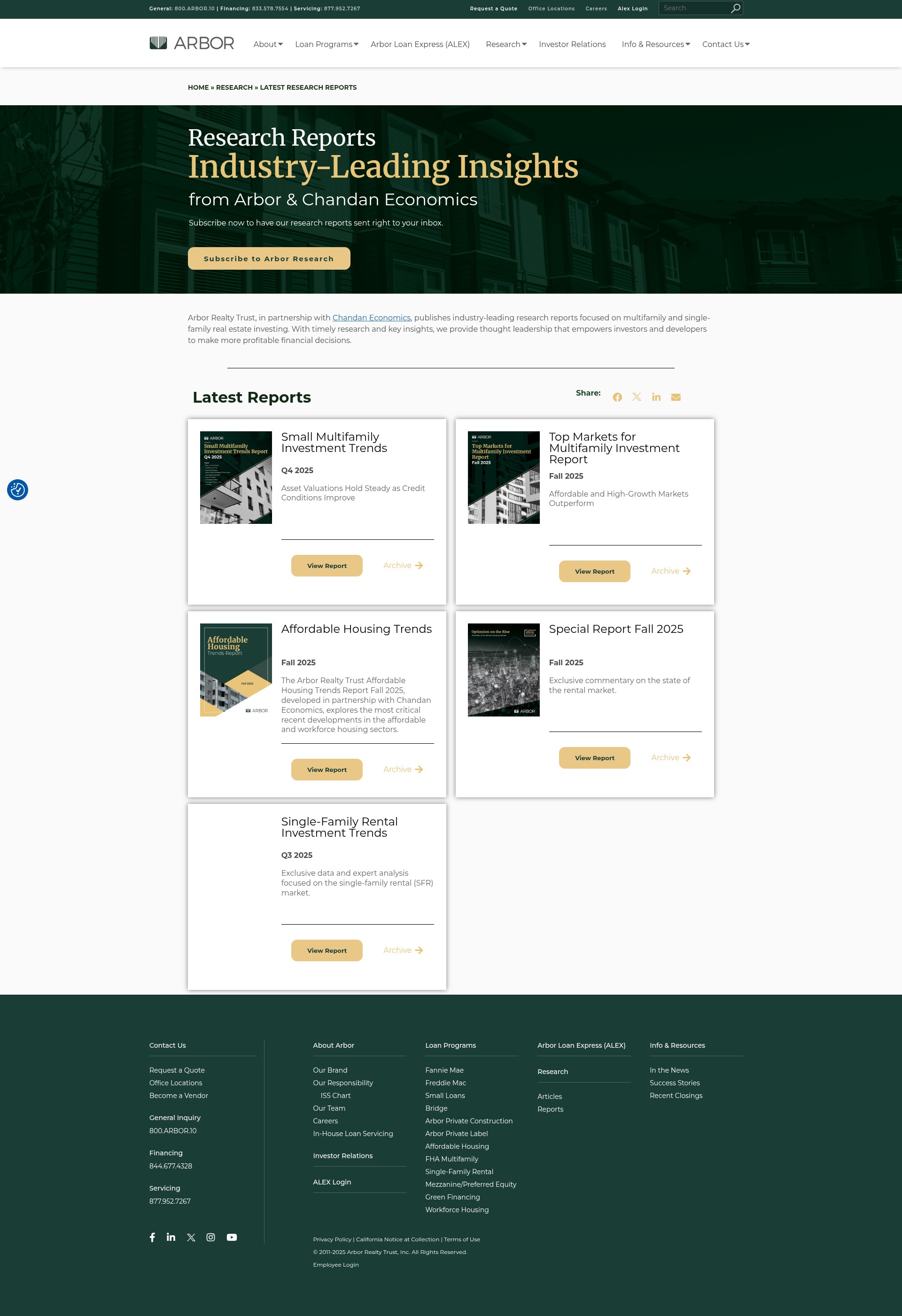Share the page on Facebook
This screenshot has width=902, height=1316.
(617, 397)
